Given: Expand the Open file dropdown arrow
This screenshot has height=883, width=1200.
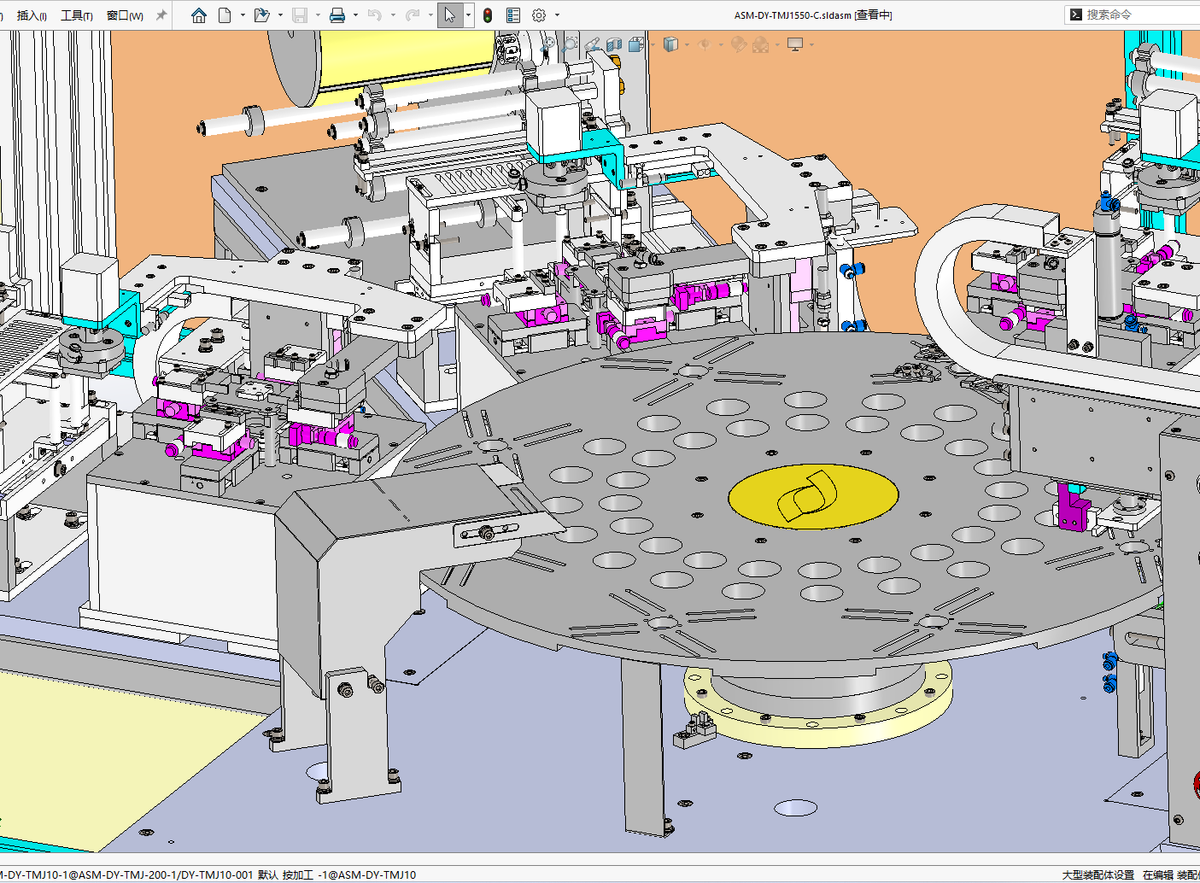Looking at the screenshot, I should (x=280, y=16).
